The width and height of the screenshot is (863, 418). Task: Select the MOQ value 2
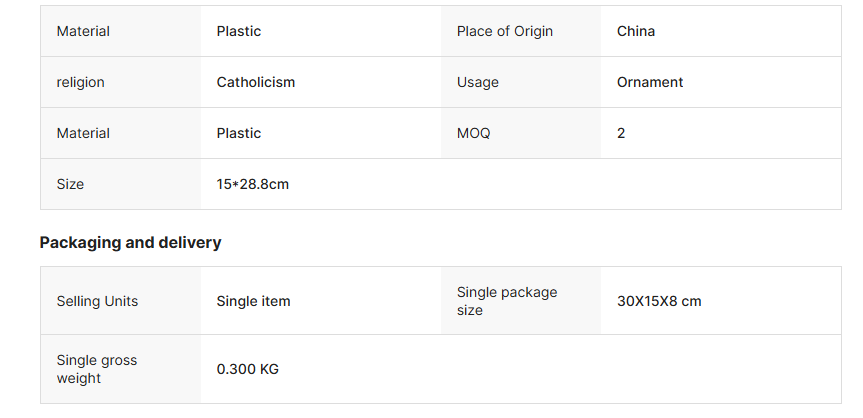coord(621,133)
